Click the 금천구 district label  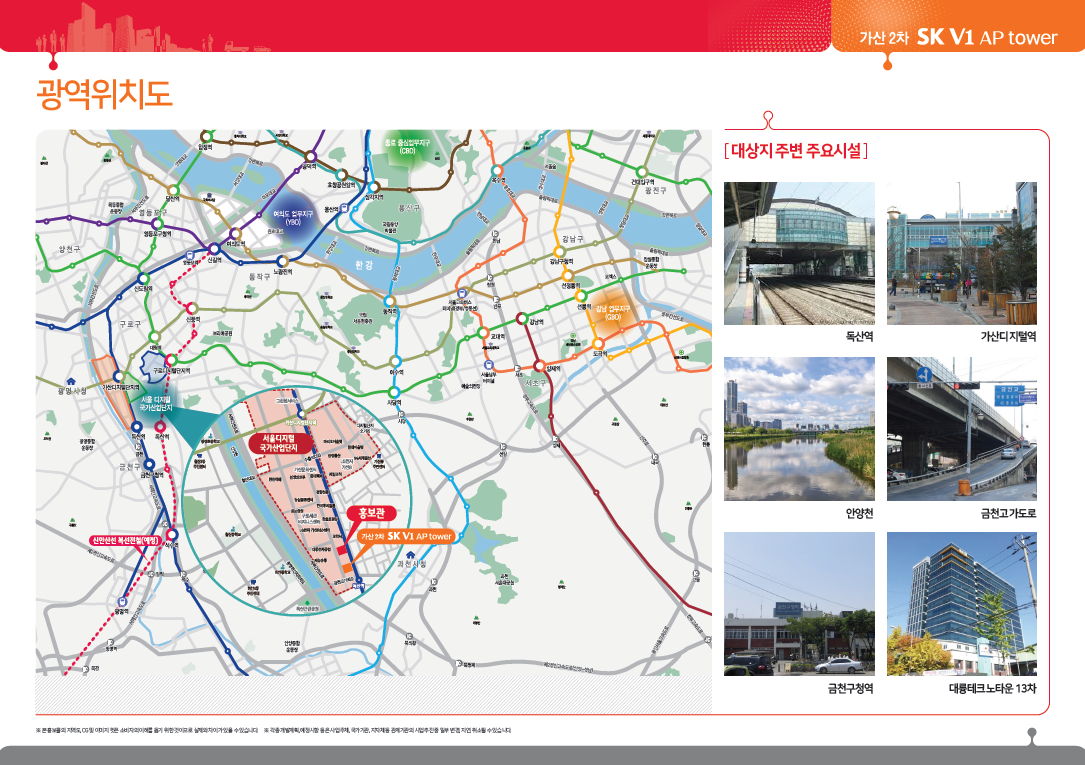[x=129, y=467]
